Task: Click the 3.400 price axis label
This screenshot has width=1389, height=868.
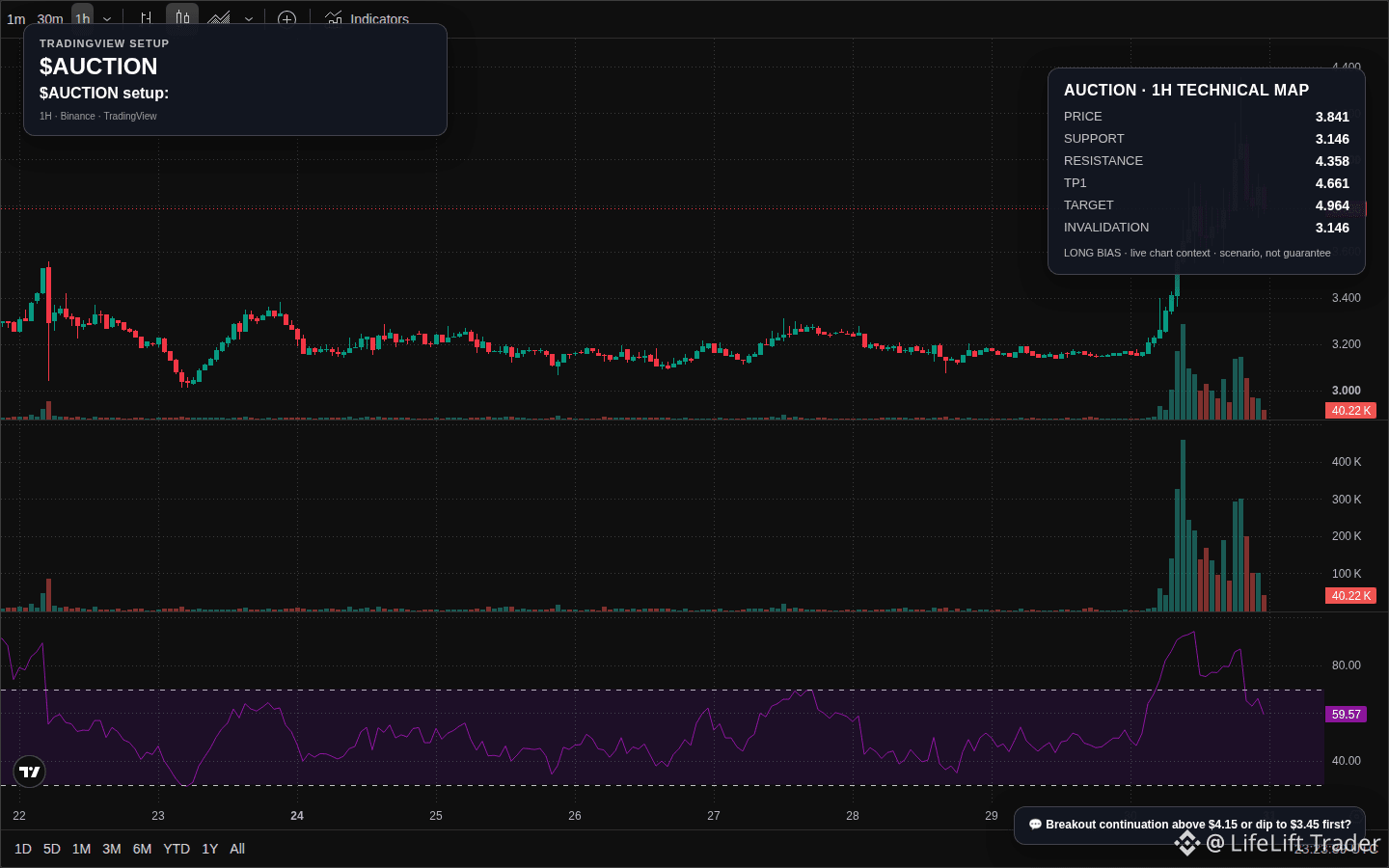Action: point(1347,298)
